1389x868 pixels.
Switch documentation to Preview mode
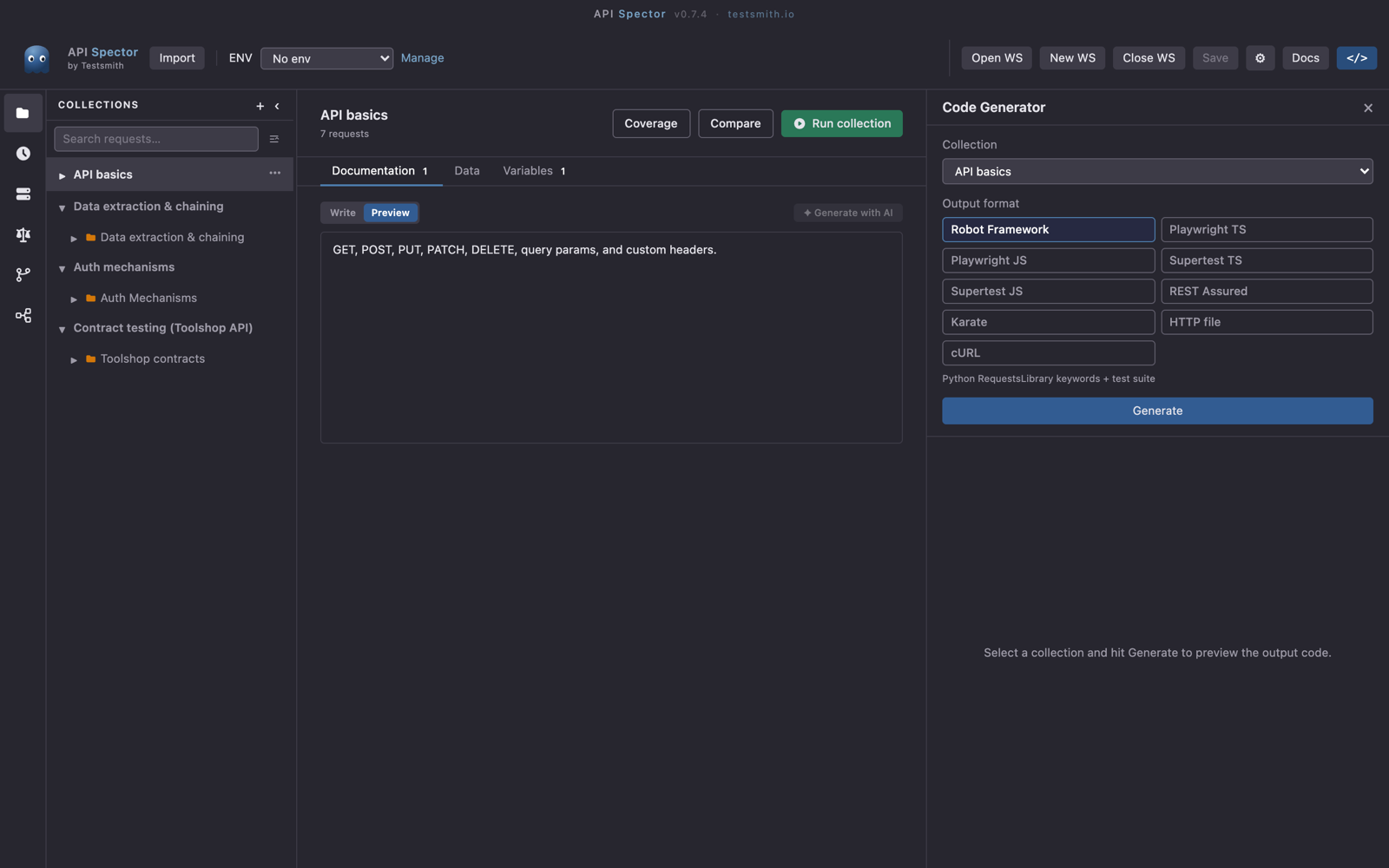(x=390, y=213)
